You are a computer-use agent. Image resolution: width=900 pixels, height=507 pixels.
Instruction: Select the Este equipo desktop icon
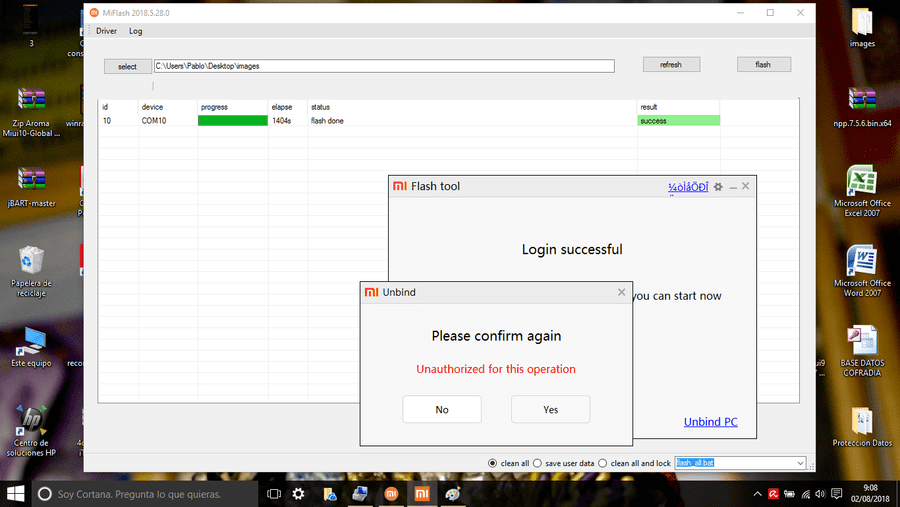point(31,347)
